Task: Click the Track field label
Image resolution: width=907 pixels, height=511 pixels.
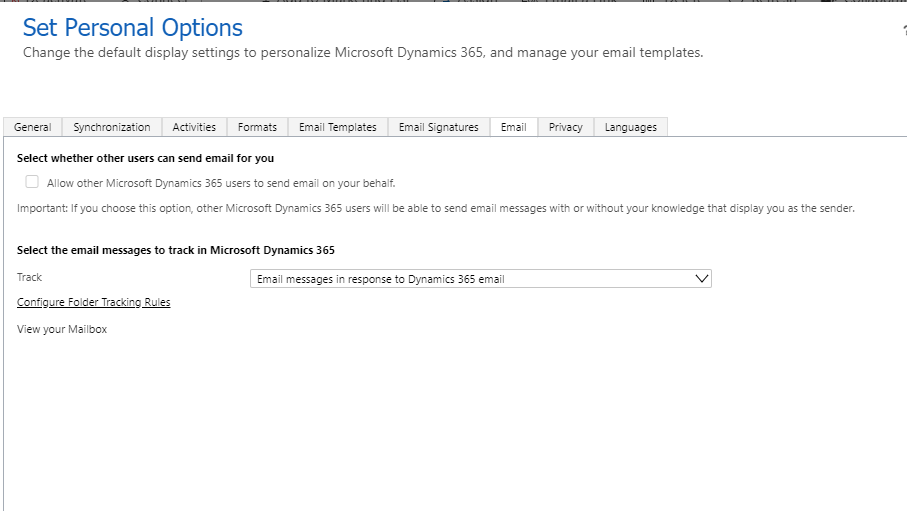Action: (30, 277)
